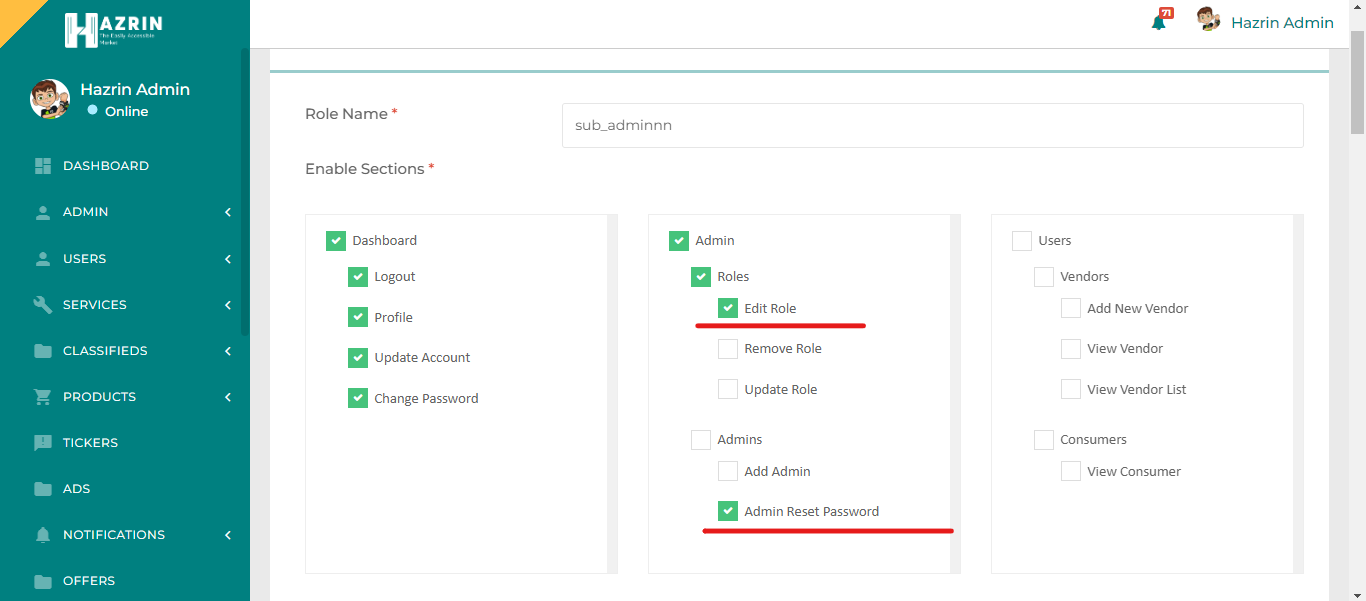The width and height of the screenshot is (1366, 601).
Task: Click the Hazrin Admin profile link
Action: pyautogui.click(x=1282, y=23)
